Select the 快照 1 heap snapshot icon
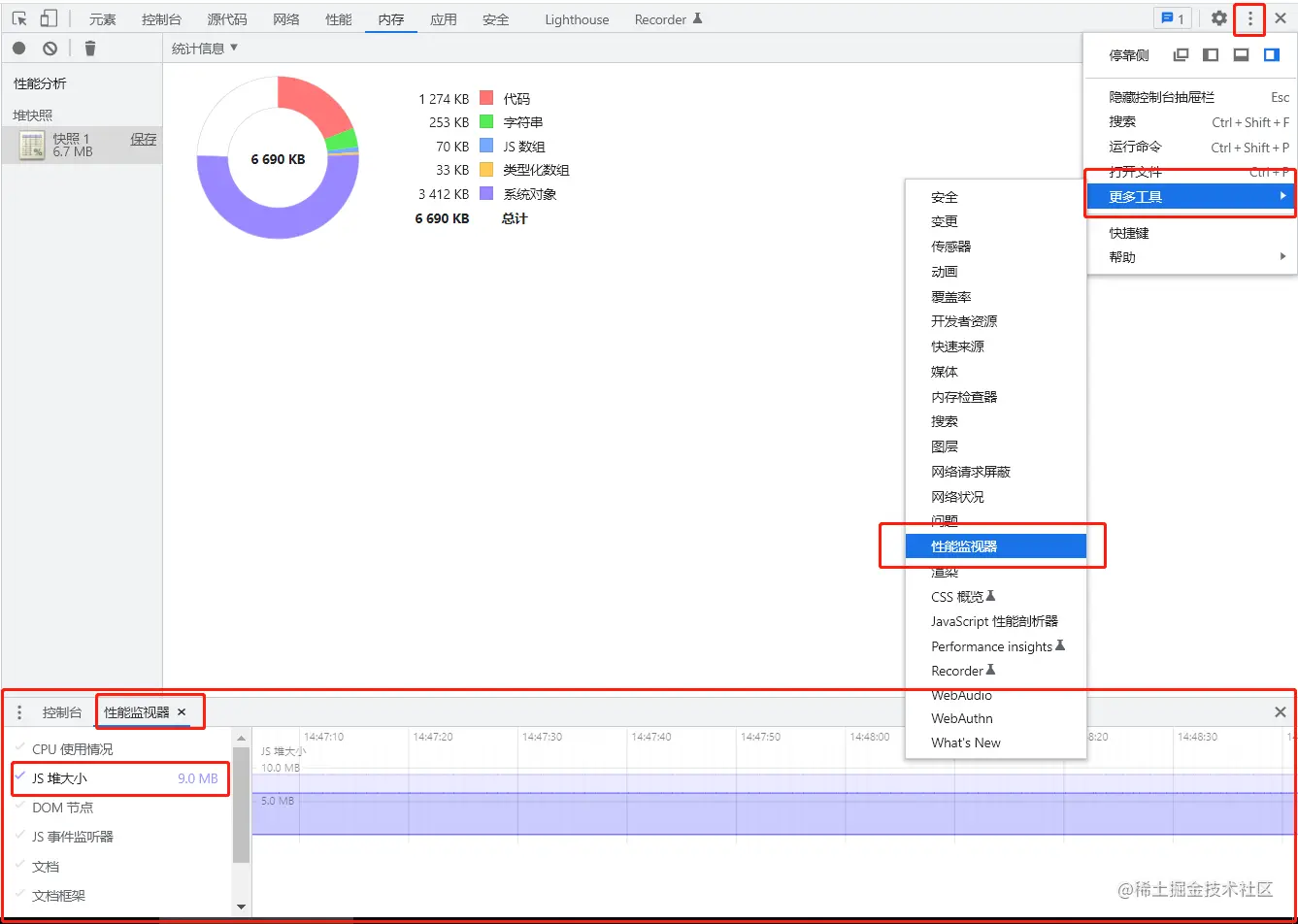The width and height of the screenshot is (1298, 924). point(33,146)
